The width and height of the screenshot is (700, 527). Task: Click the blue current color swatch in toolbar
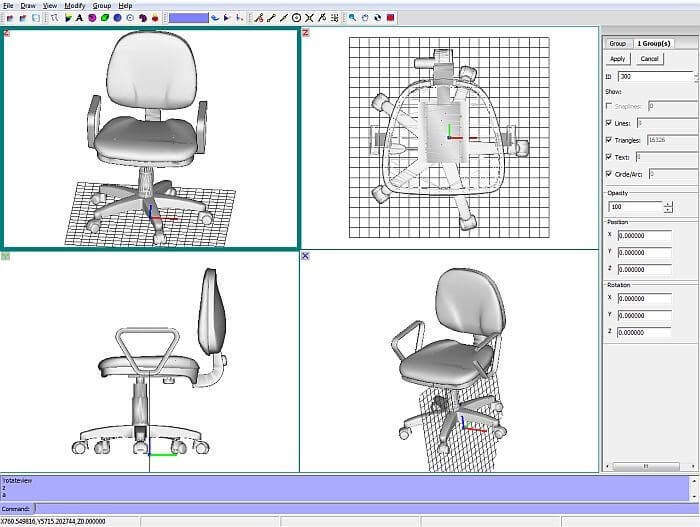tap(188, 18)
